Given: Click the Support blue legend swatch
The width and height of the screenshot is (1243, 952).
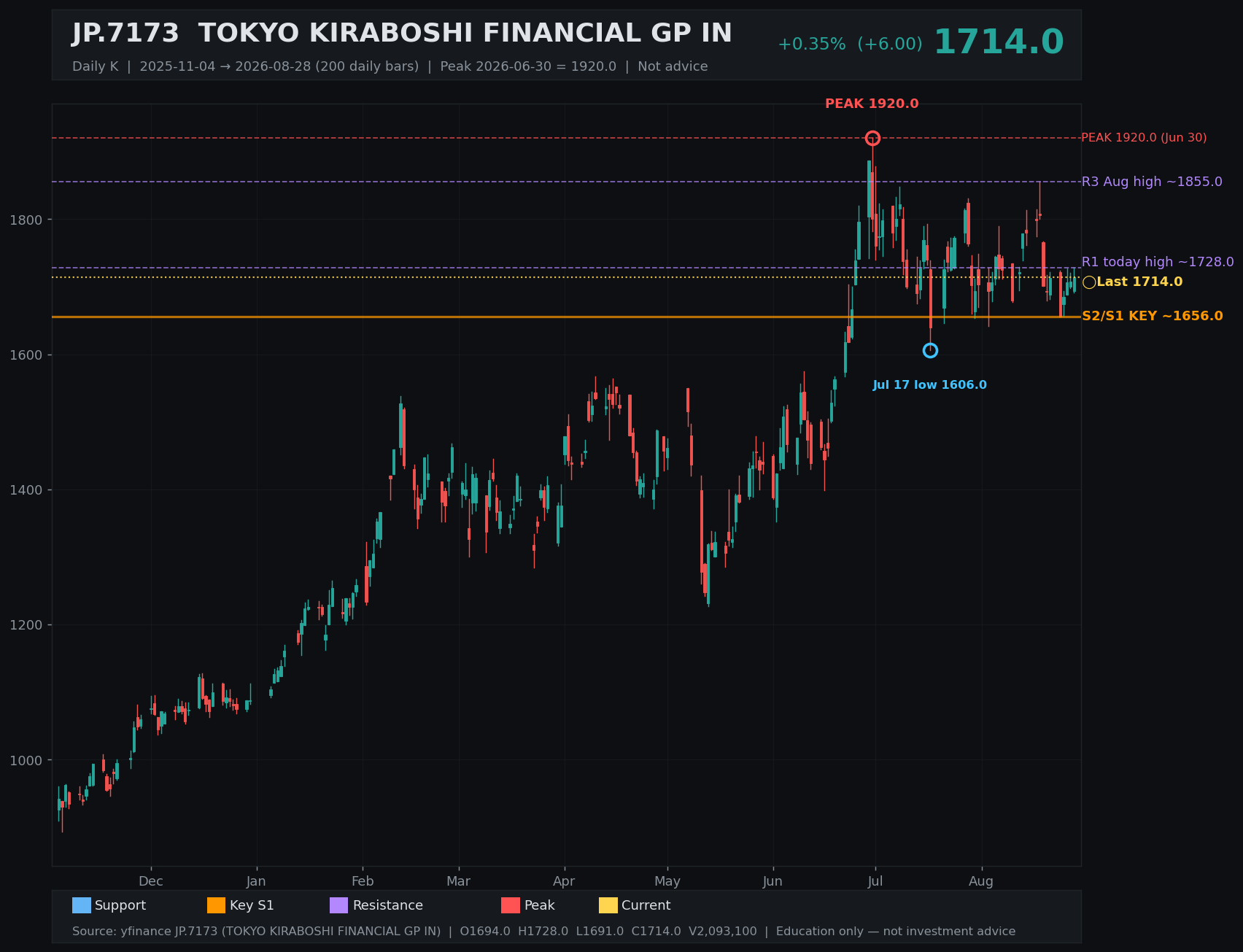Looking at the screenshot, I should click(82, 905).
